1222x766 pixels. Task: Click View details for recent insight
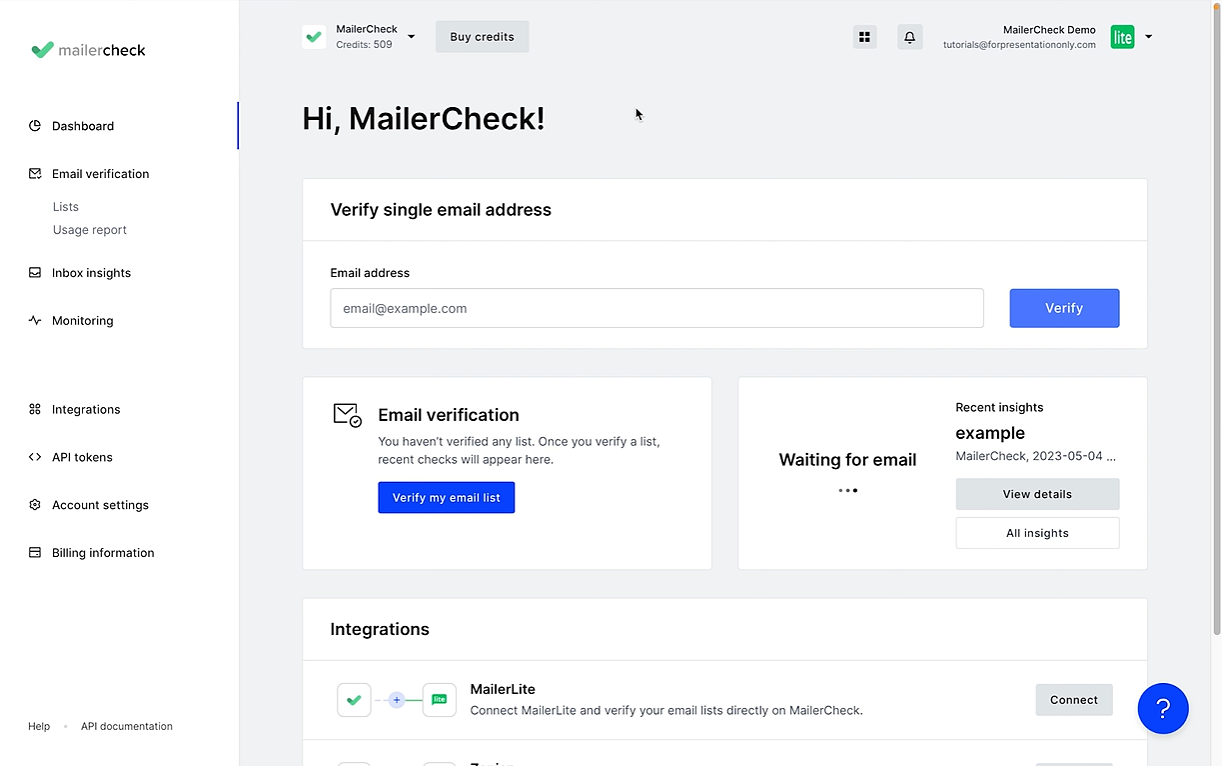[1037, 494]
